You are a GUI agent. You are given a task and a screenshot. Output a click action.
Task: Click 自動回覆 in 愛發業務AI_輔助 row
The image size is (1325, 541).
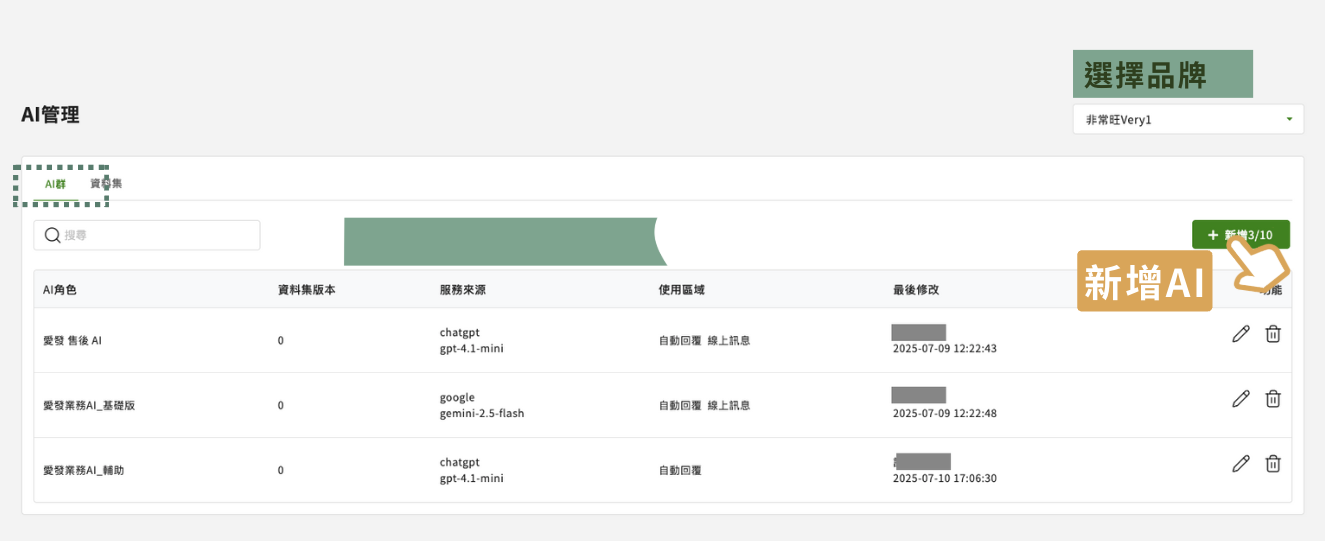[x=680, y=470]
